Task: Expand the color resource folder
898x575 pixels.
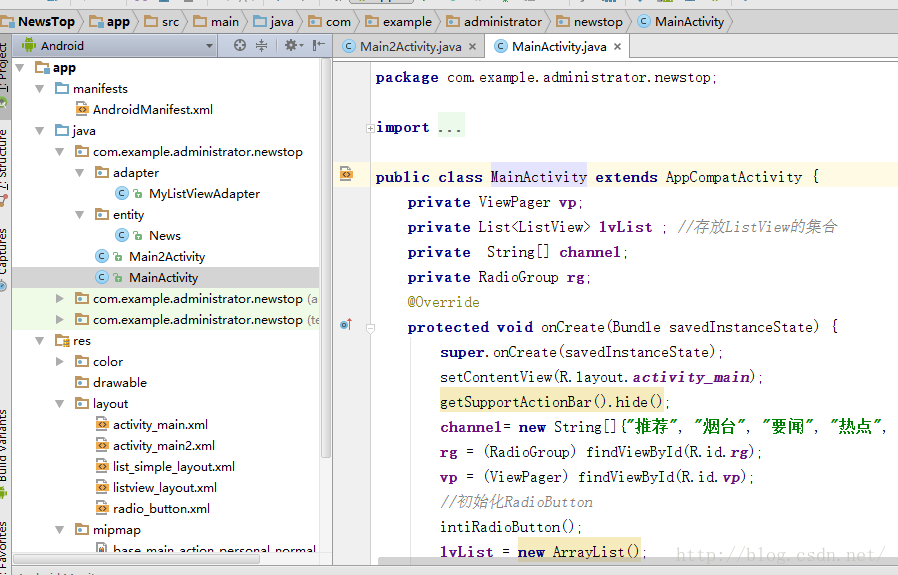Action: click(x=60, y=362)
